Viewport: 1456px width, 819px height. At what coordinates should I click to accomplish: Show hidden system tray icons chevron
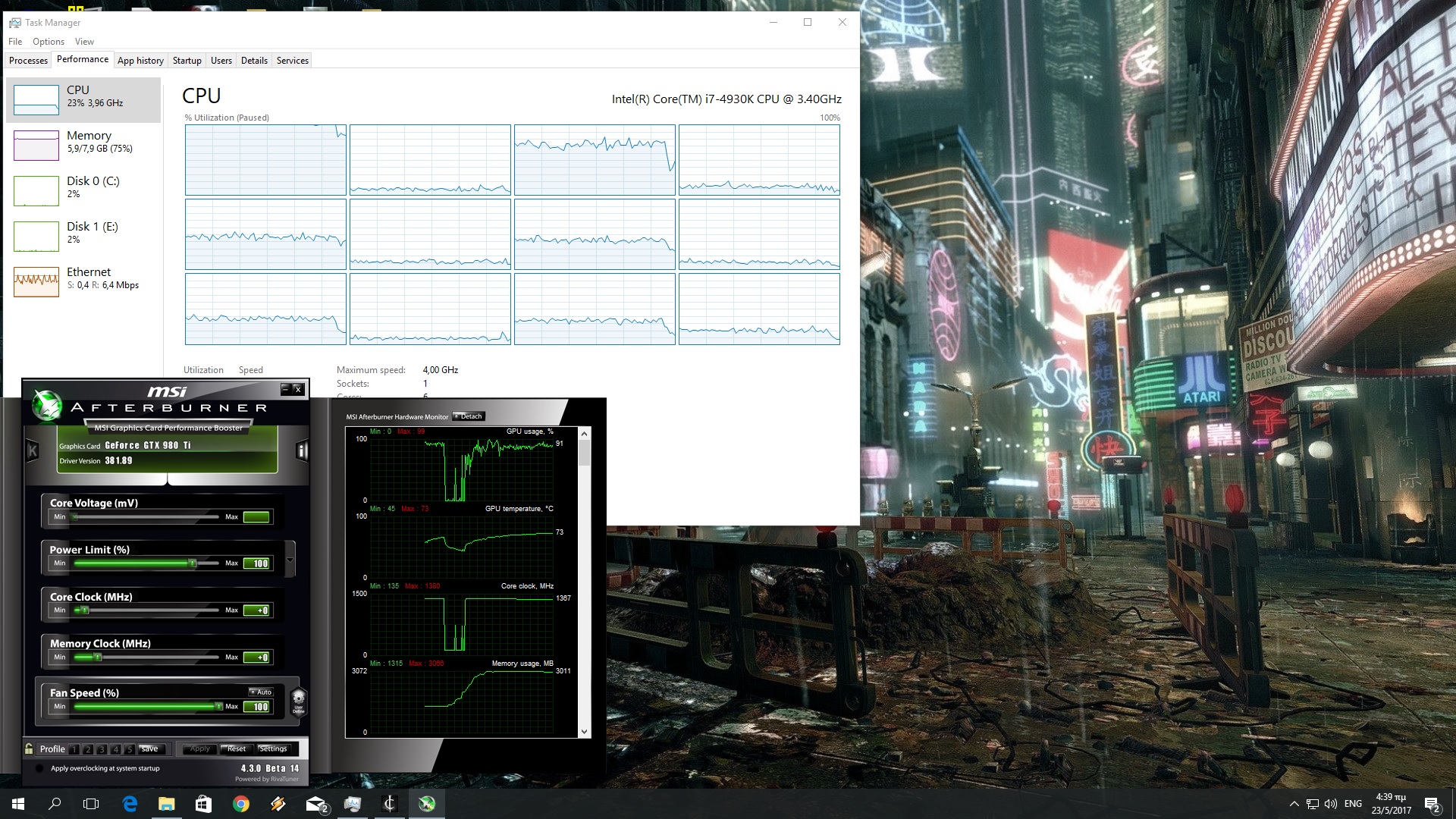[1294, 804]
